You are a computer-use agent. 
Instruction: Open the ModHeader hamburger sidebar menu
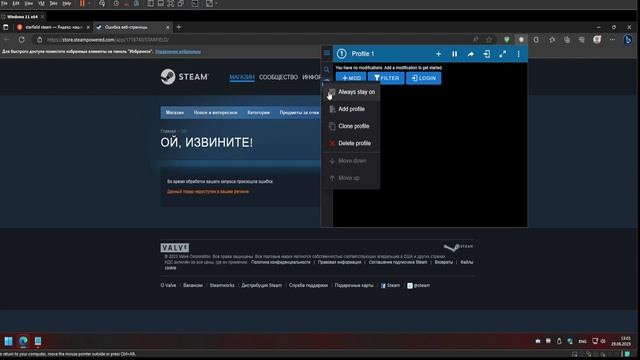tap(327, 53)
